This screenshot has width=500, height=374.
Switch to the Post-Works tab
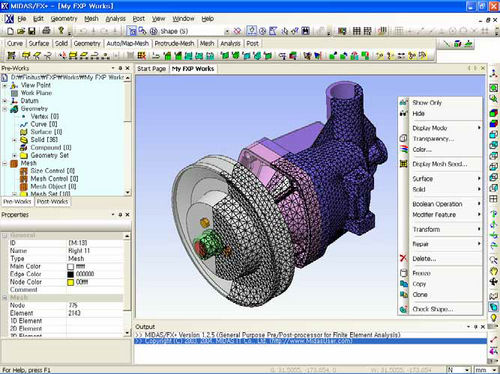point(52,202)
